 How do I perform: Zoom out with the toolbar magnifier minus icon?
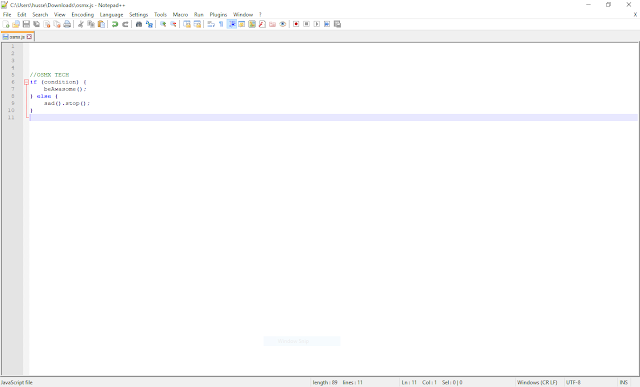pyautogui.click(x=173, y=24)
